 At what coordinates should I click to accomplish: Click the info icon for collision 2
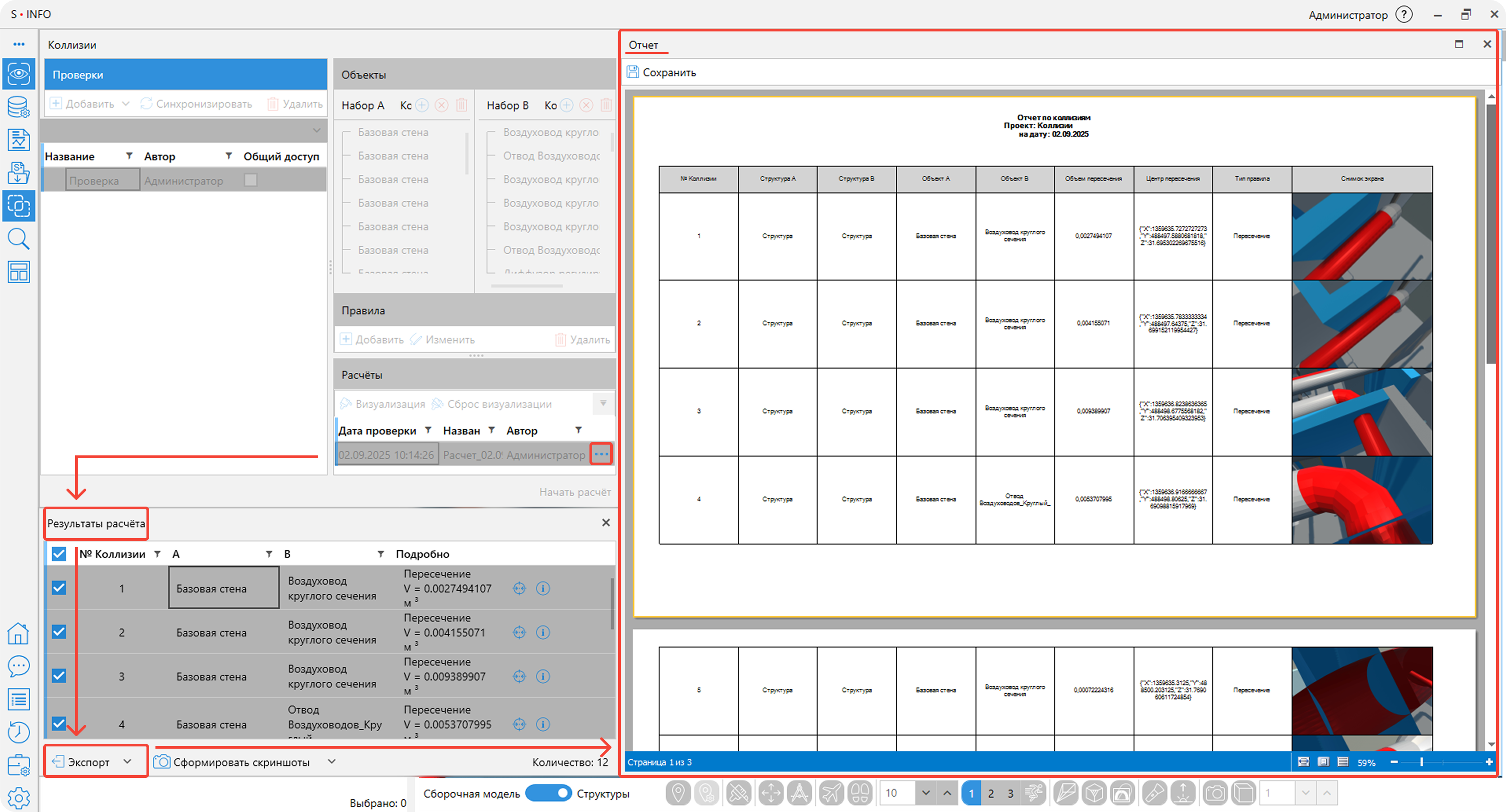[x=543, y=632]
